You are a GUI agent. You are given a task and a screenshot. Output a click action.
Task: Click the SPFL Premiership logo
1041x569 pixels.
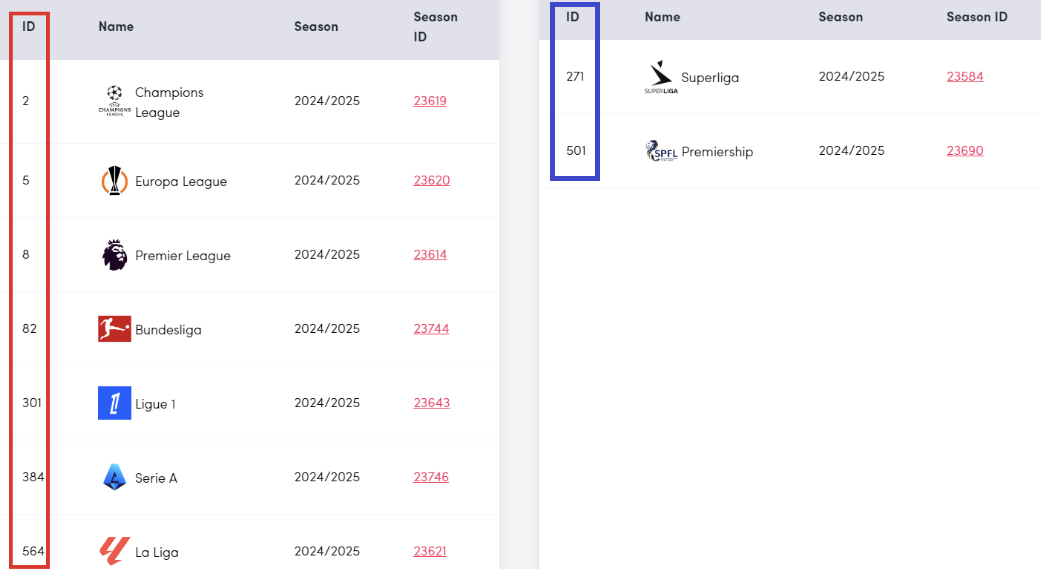point(662,151)
